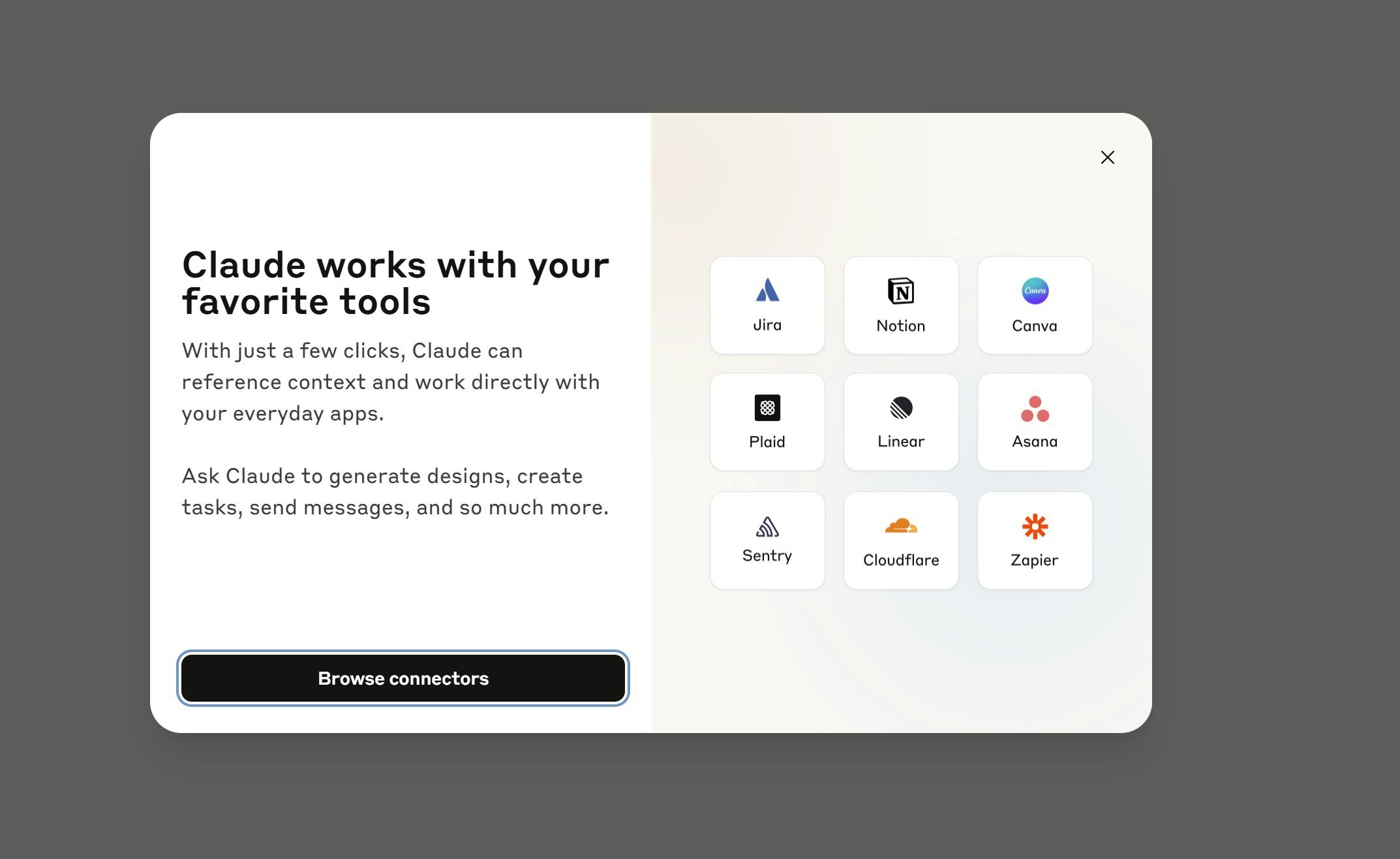
Task: Click the Jira triangle logo icon
Action: tap(767, 290)
